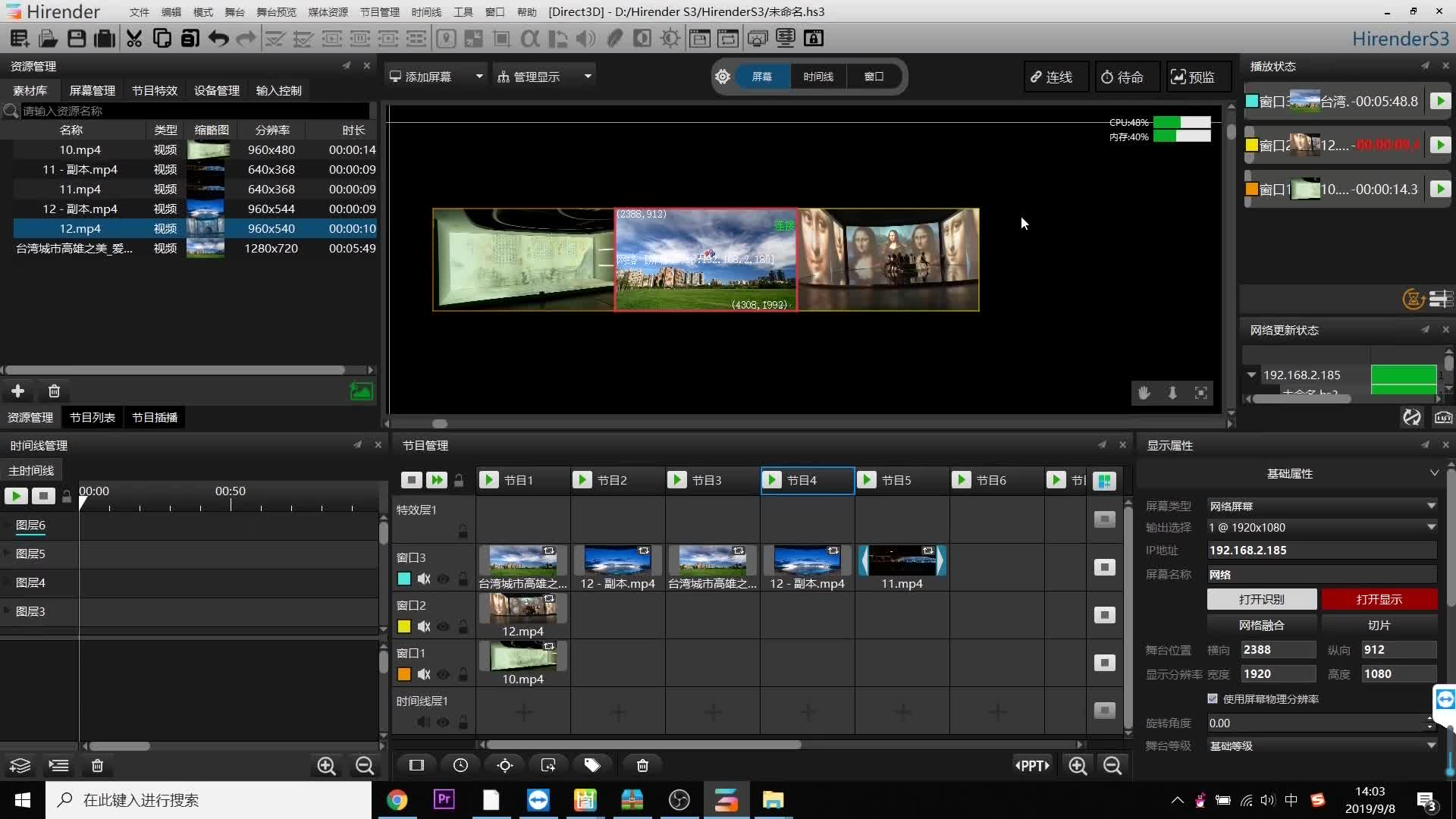Click fit-to-screen icon in stage view
Viewport: 1456px width, 819px height.
coord(1201,393)
